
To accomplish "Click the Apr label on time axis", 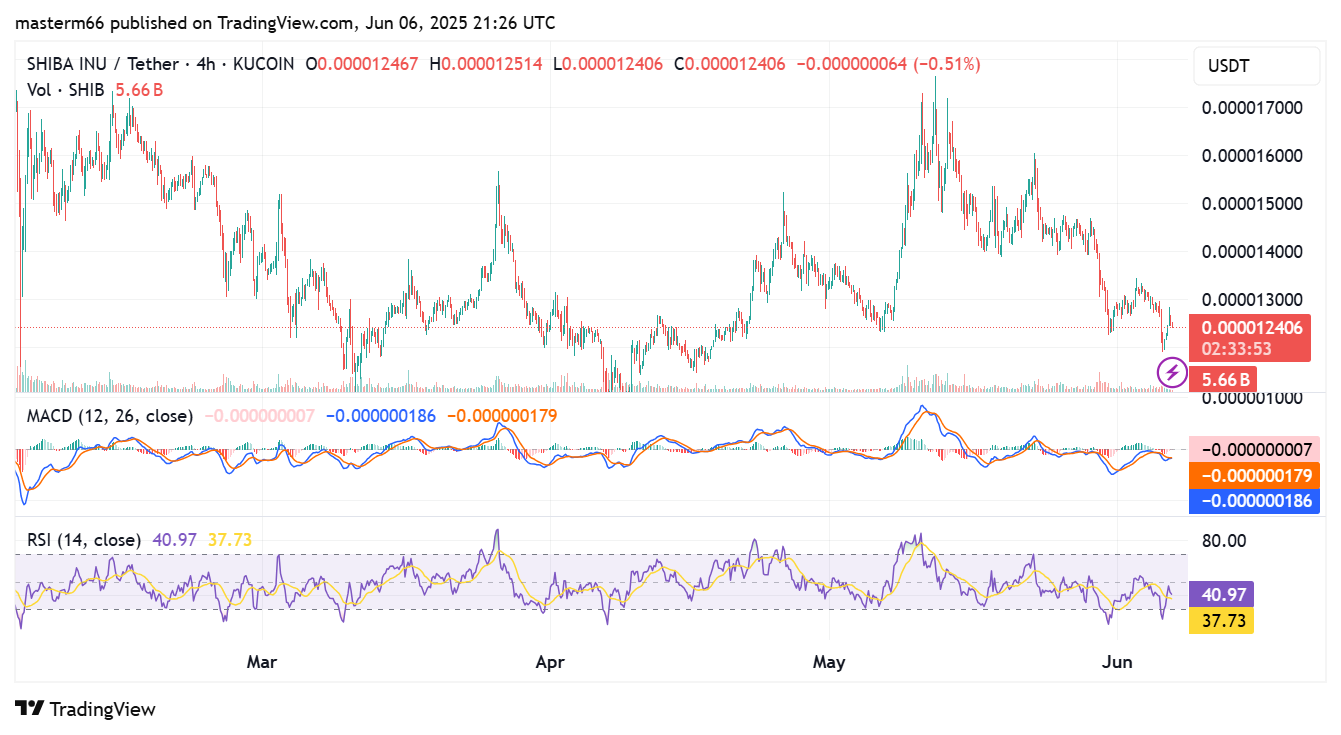I will tap(550, 662).
